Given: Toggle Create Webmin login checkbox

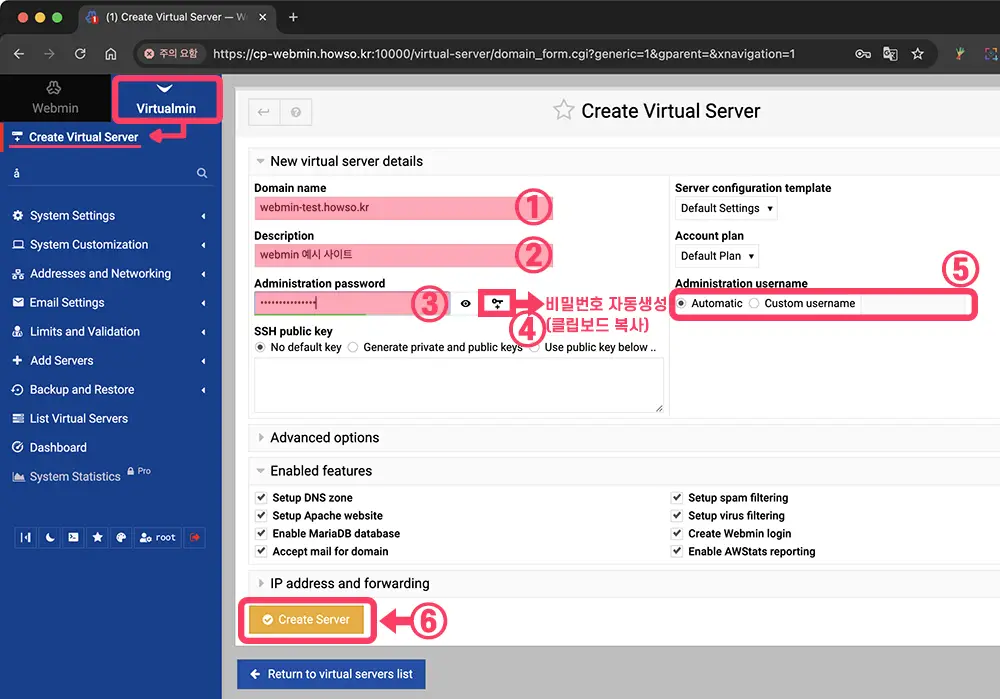Looking at the screenshot, I should click(x=677, y=533).
